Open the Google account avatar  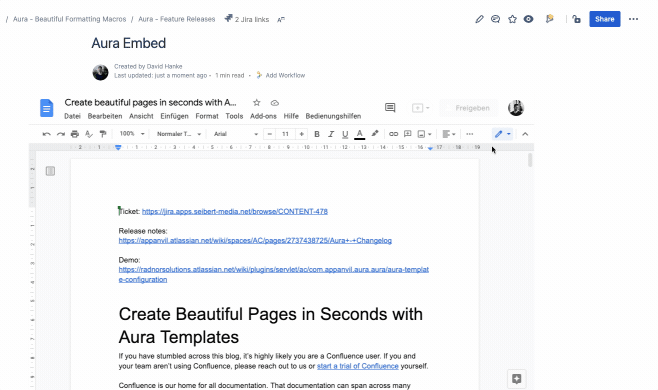click(516, 108)
